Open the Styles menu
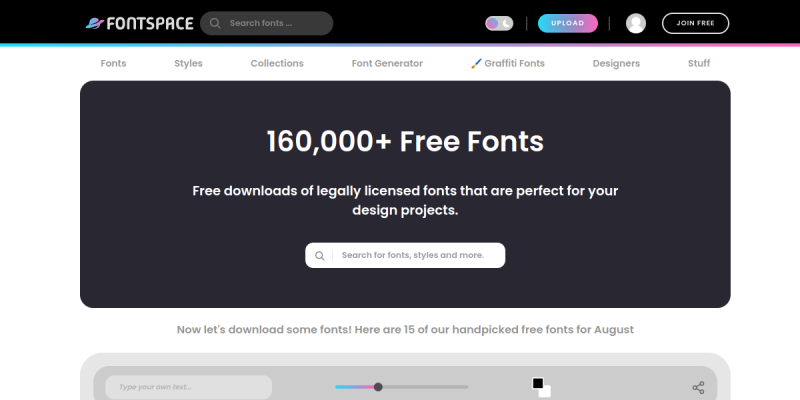Viewport: 800px width, 400px height. point(188,63)
